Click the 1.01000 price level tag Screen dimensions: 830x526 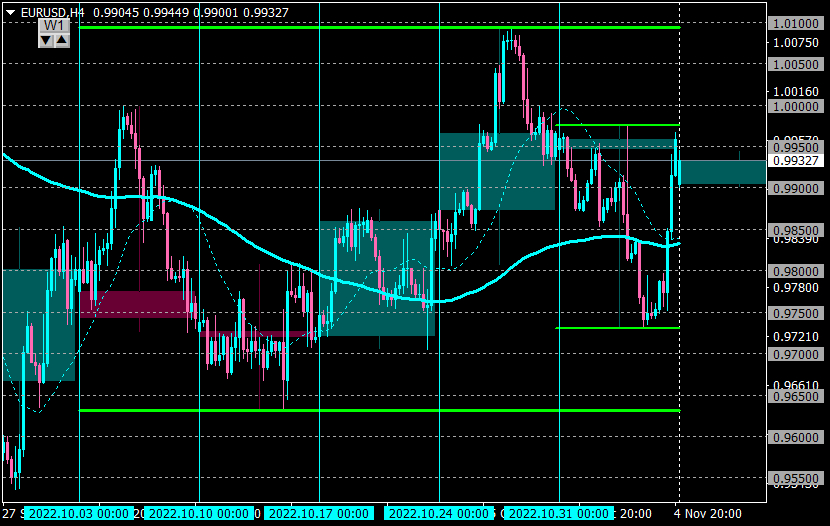click(796, 23)
